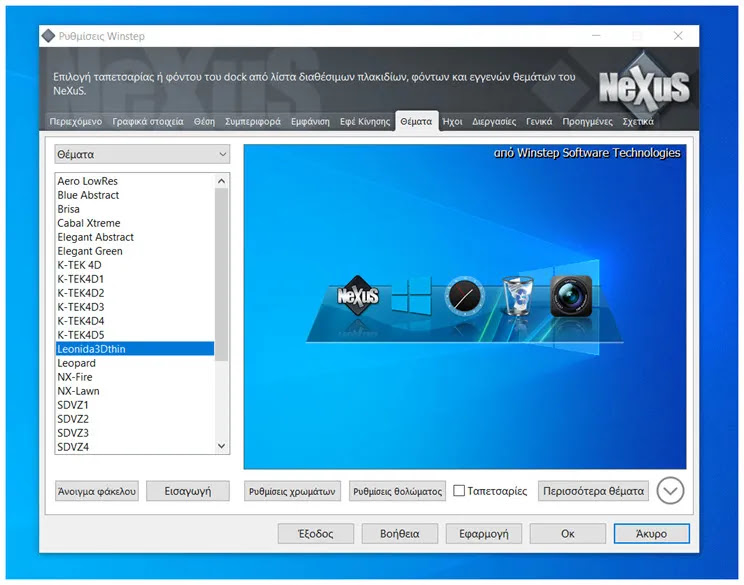
Task: Click the Βοήθεια button
Action: coord(400,534)
